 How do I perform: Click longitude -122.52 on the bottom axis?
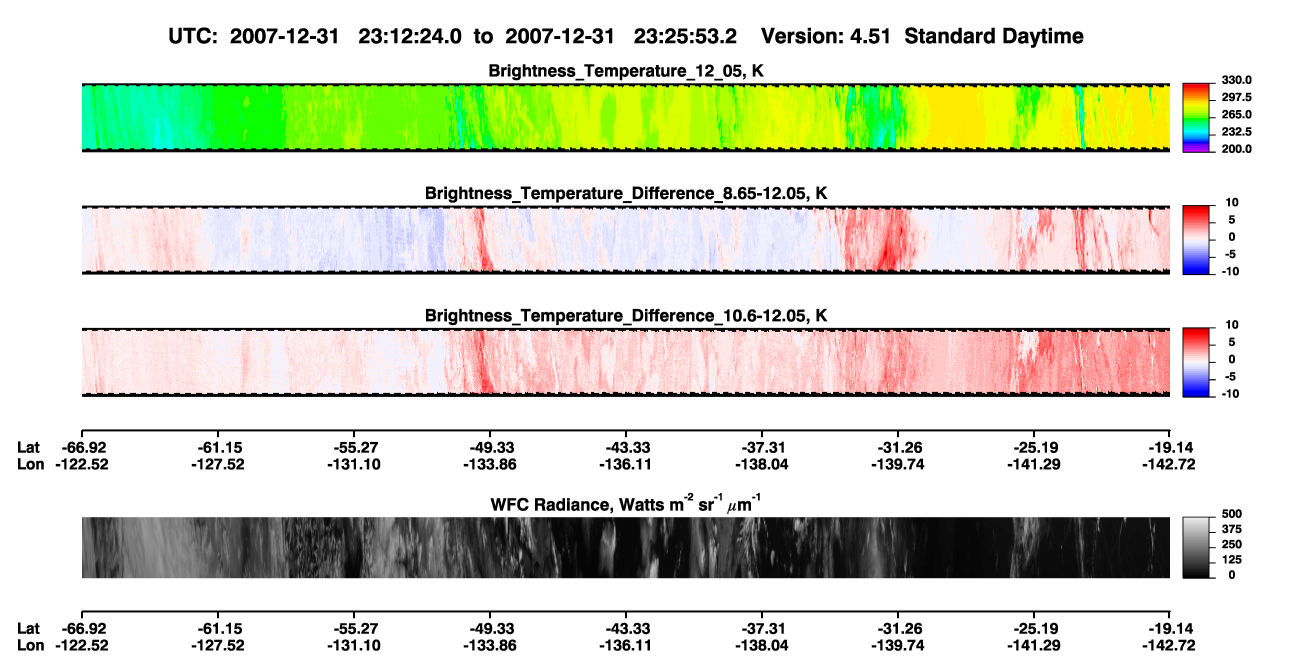point(81,645)
